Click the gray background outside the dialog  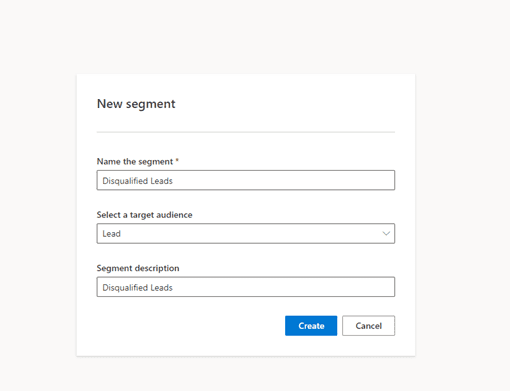coord(463,200)
